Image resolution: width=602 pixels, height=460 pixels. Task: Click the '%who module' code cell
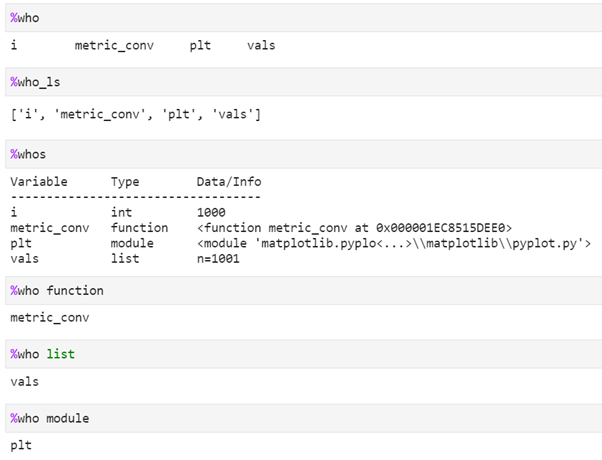pyautogui.click(x=303, y=418)
